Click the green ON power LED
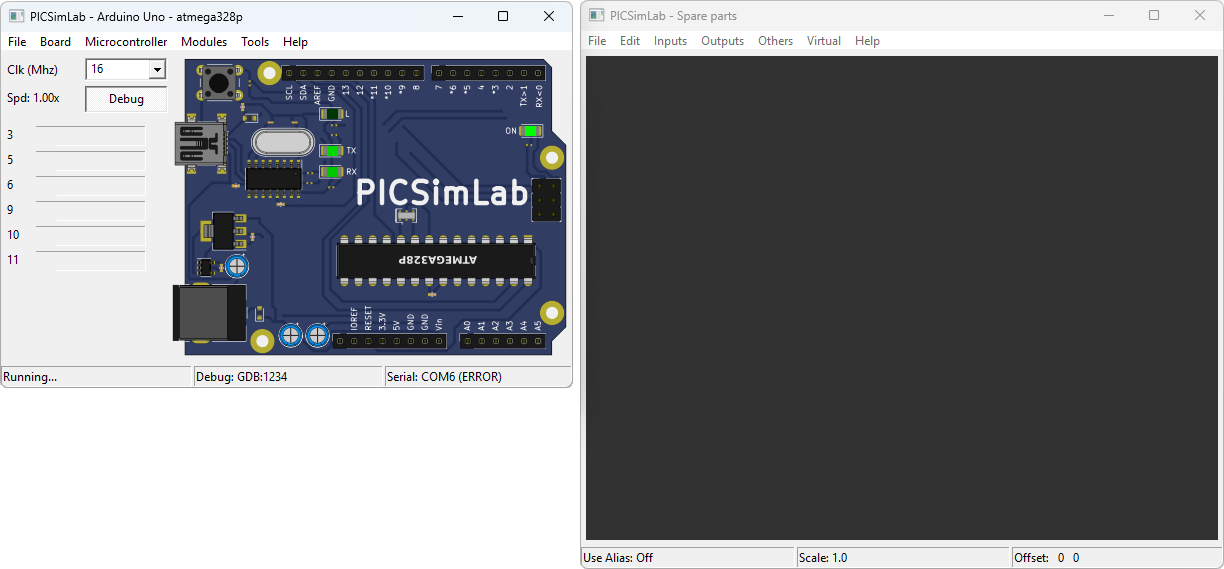 pyautogui.click(x=529, y=131)
